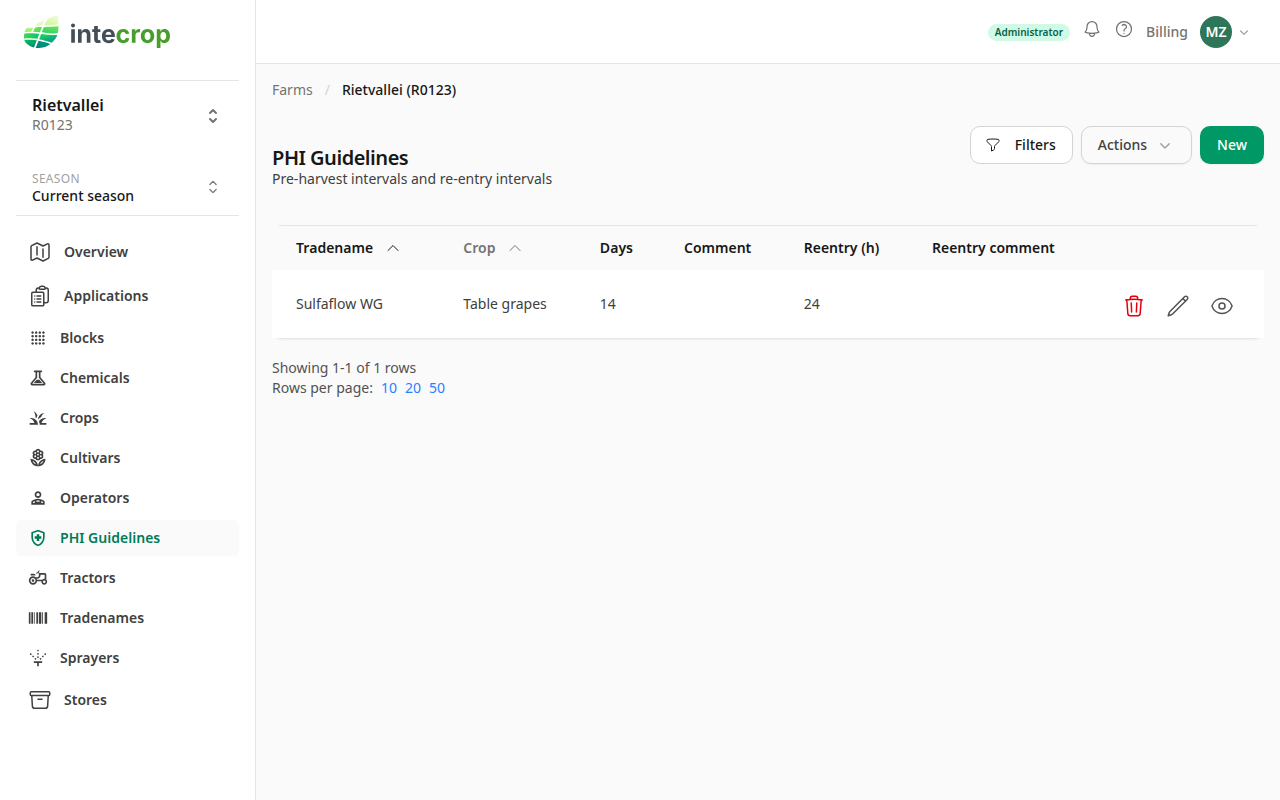Go to Stores
This screenshot has height=800, width=1280.
pyautogui.click(x=127, y=700)
